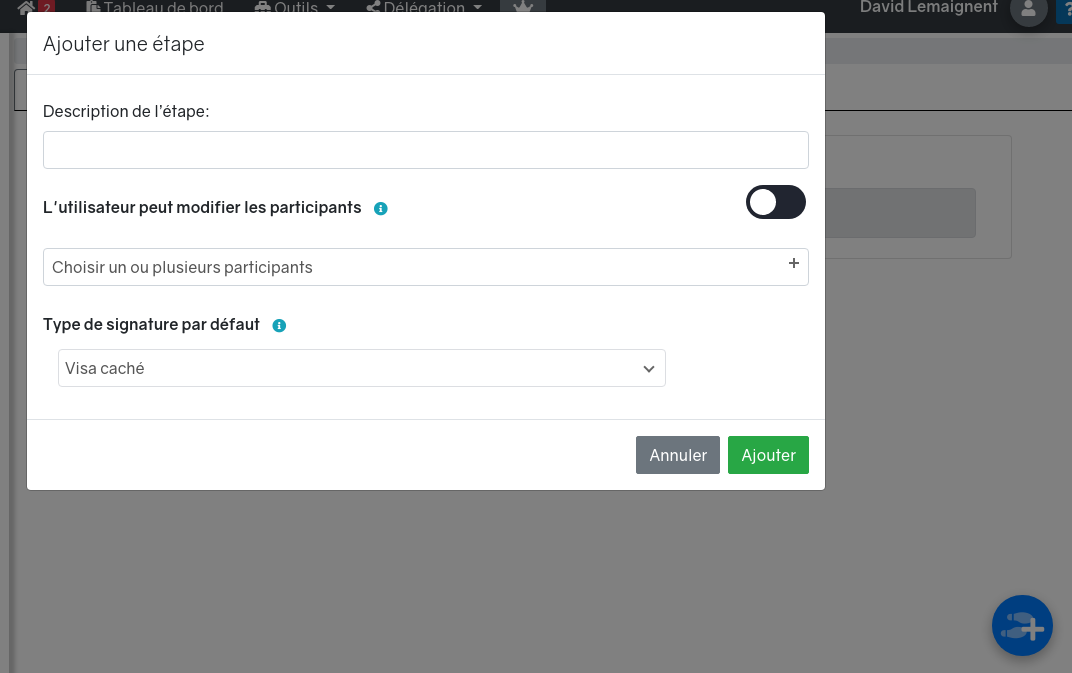Open the Tableau de bord menu item
Screen dimensions: 1072x673
(155, 7)
